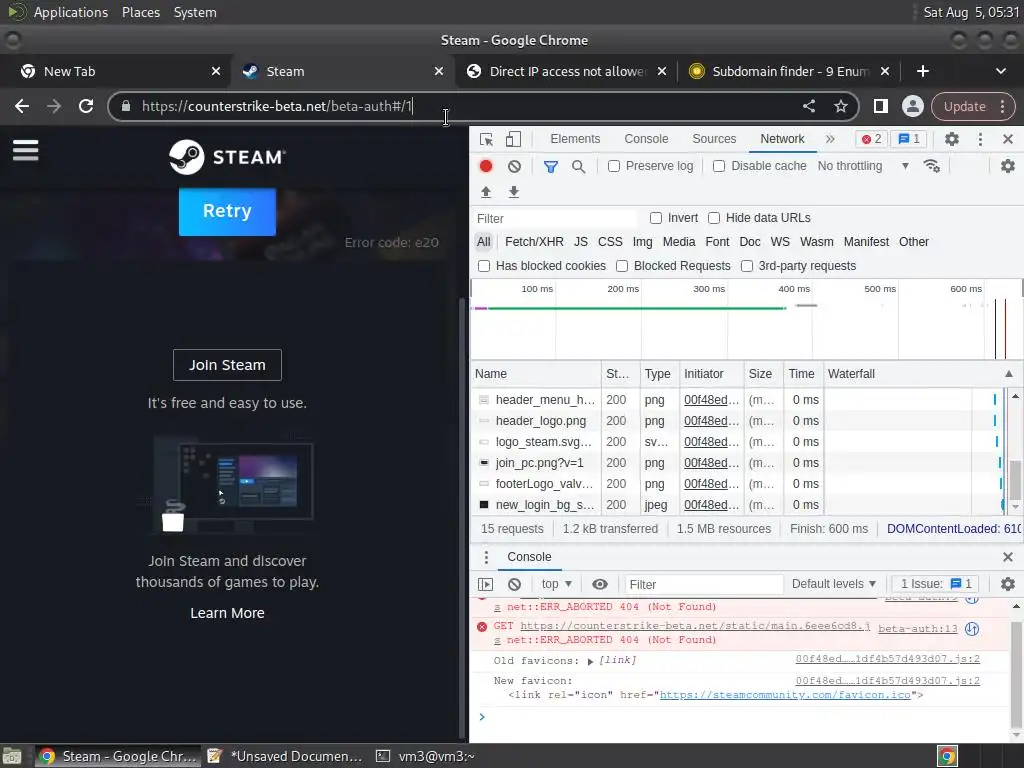Open network search magnifier icon
The height and width of the screenshot is (768, 1024).
578,167
